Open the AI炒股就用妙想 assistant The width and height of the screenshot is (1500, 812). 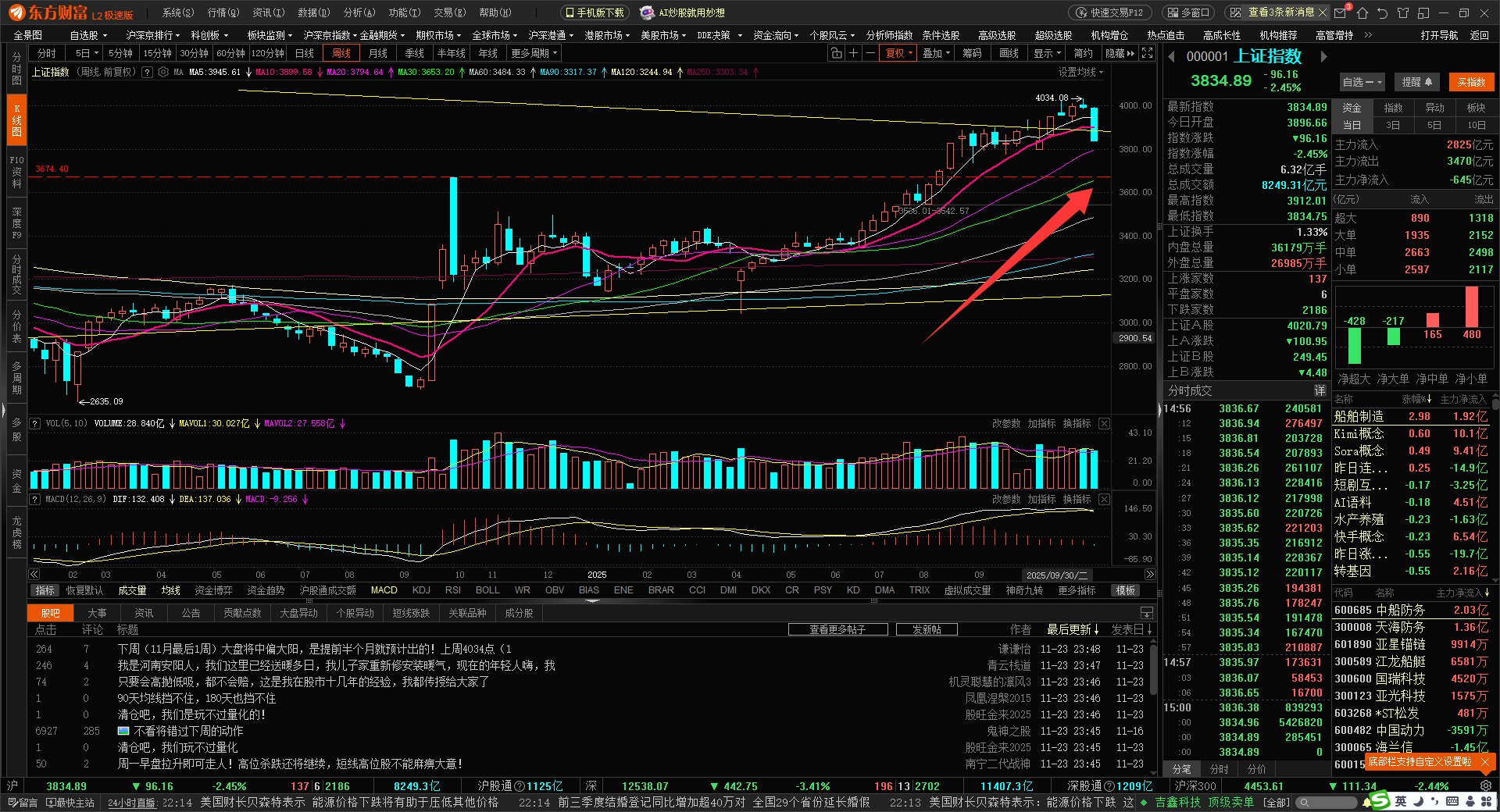coord(682,12)
